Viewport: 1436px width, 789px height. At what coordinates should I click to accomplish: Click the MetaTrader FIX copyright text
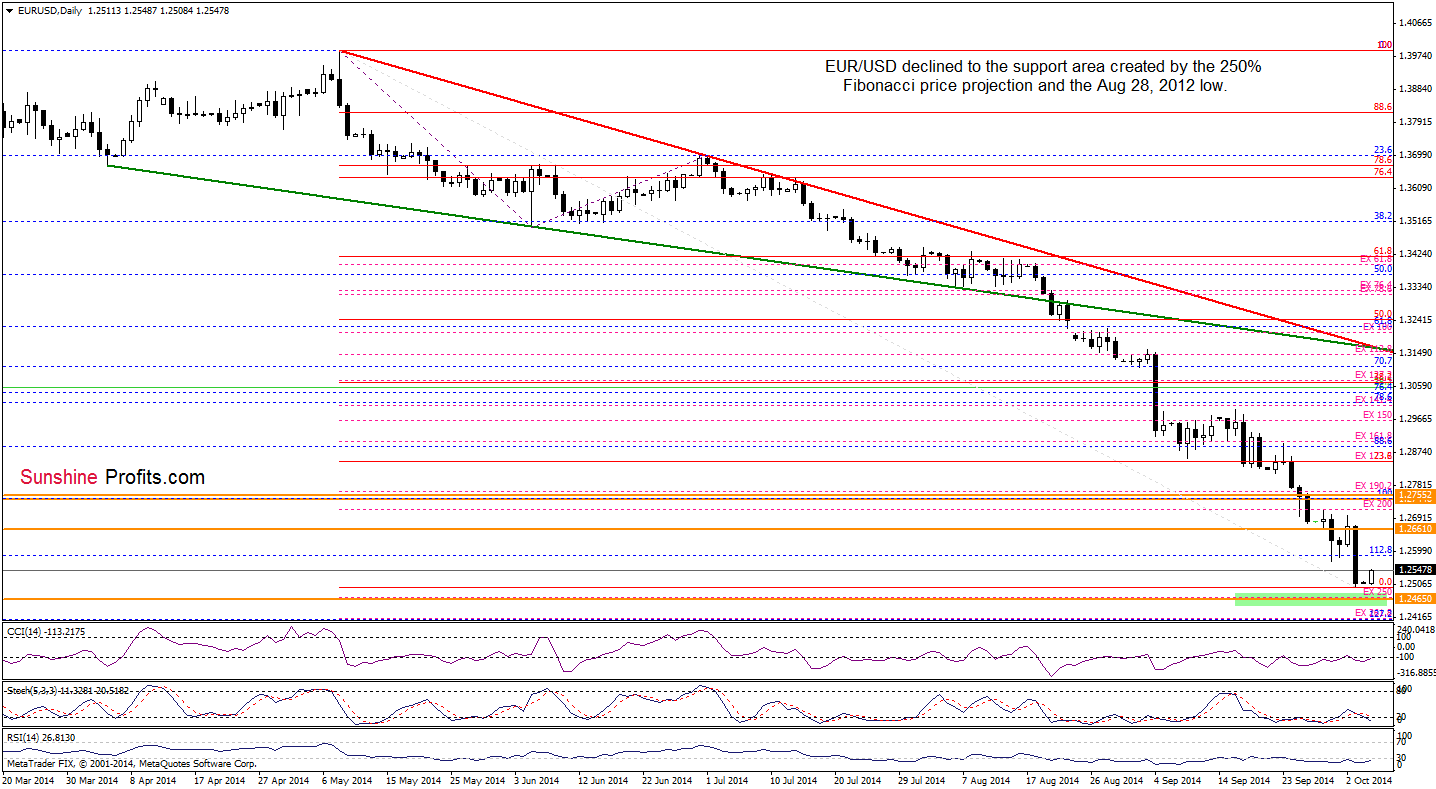tap(130, 763)
